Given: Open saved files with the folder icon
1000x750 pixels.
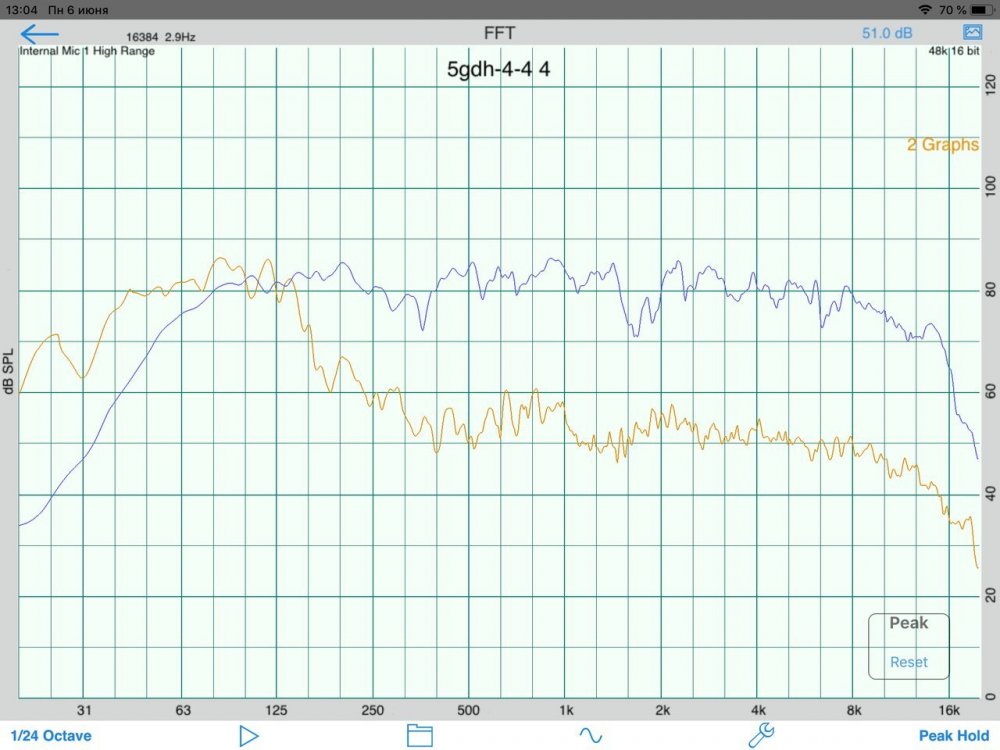Looking at the screenshot, I should [419, 736].
